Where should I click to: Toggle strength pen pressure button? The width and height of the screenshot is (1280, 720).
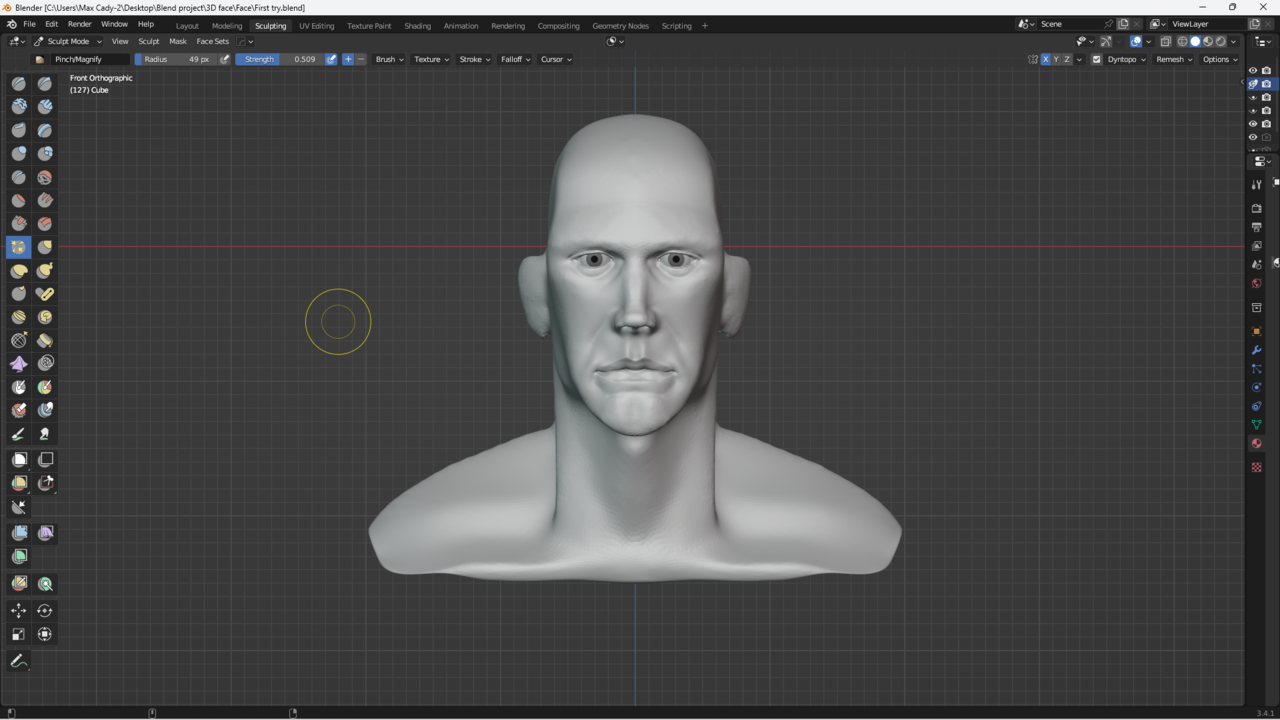point(331,59)
